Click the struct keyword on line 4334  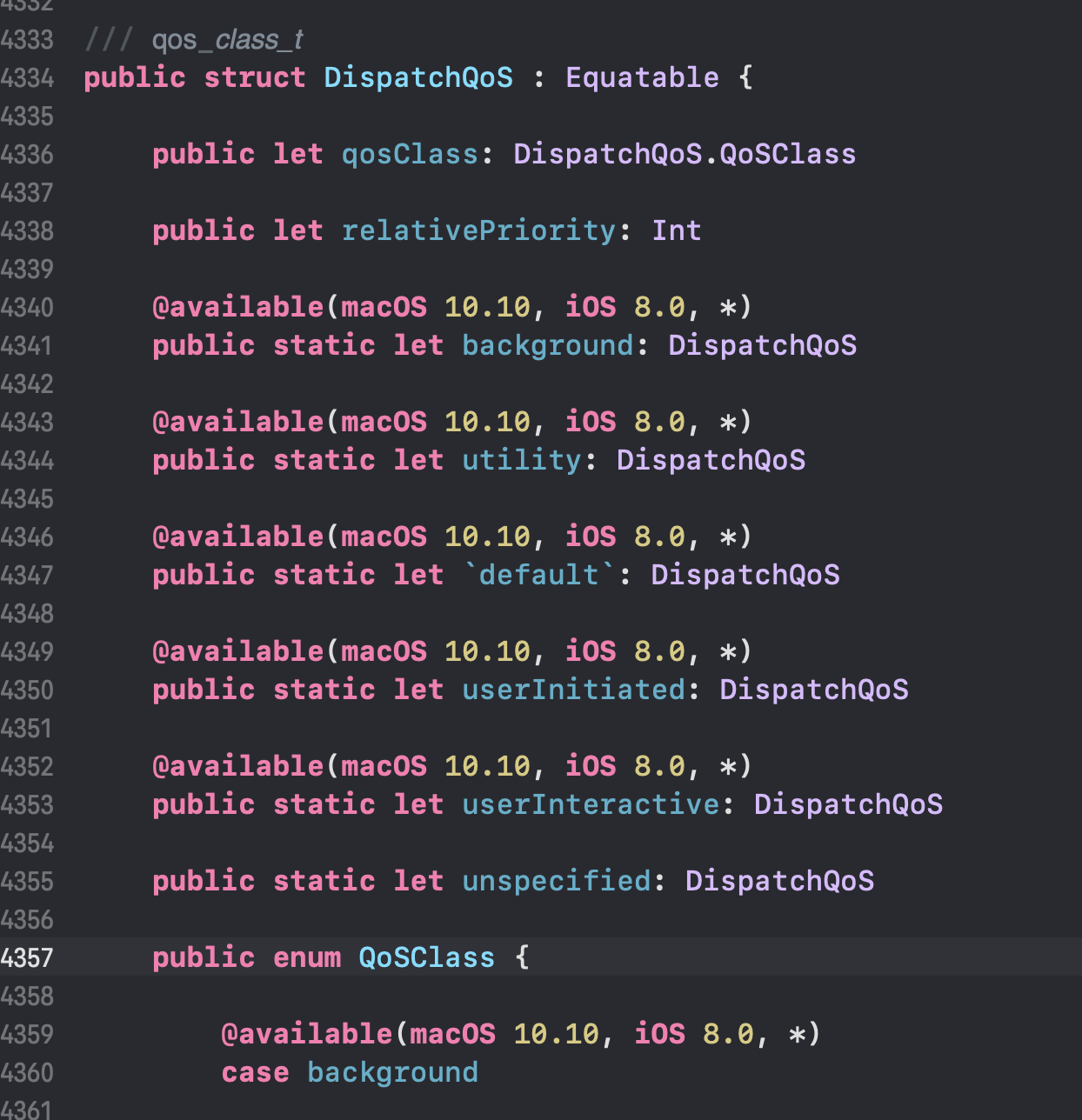(x=255, y=77)
